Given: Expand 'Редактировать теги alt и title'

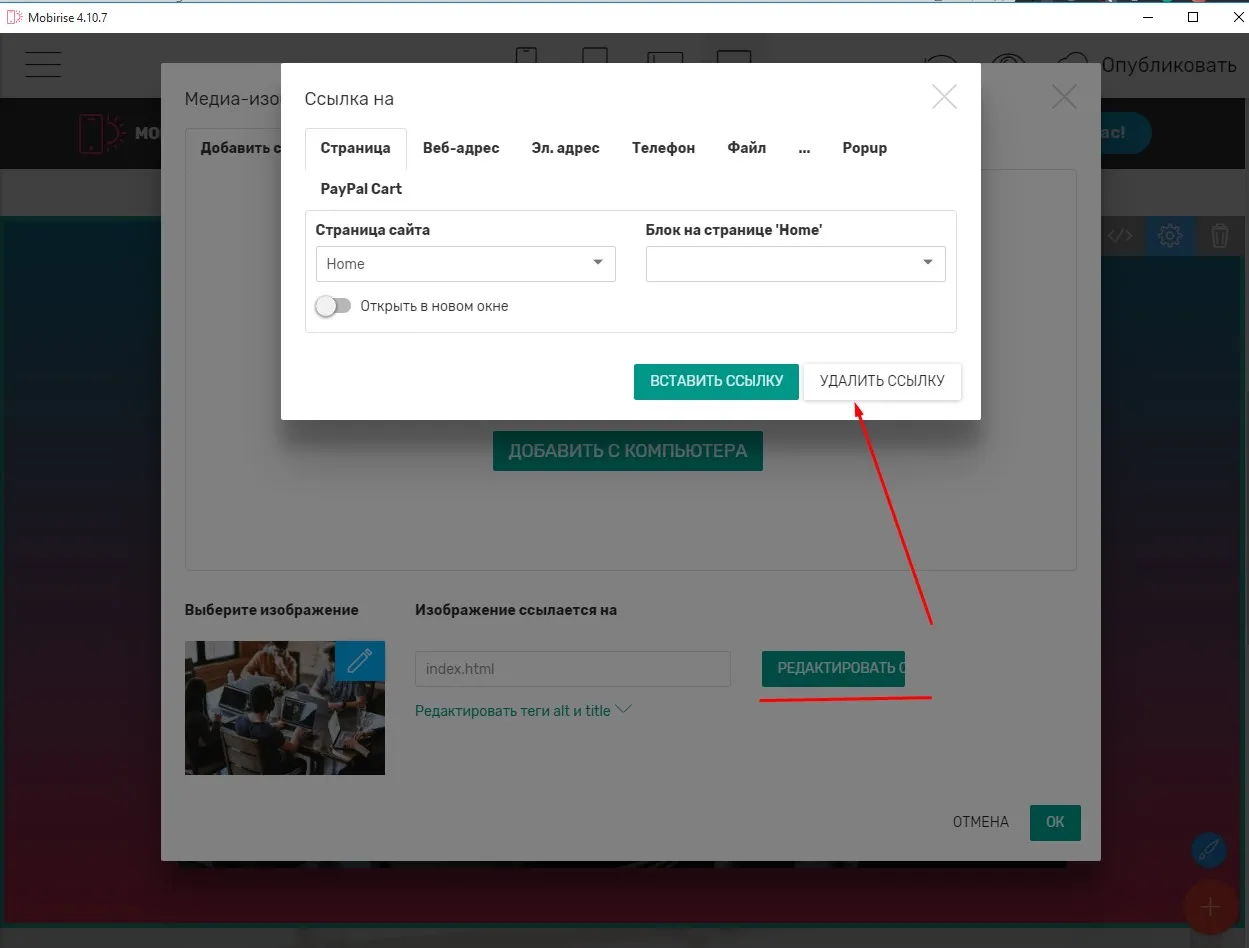Looking at the screenshot, I should 523,711.
